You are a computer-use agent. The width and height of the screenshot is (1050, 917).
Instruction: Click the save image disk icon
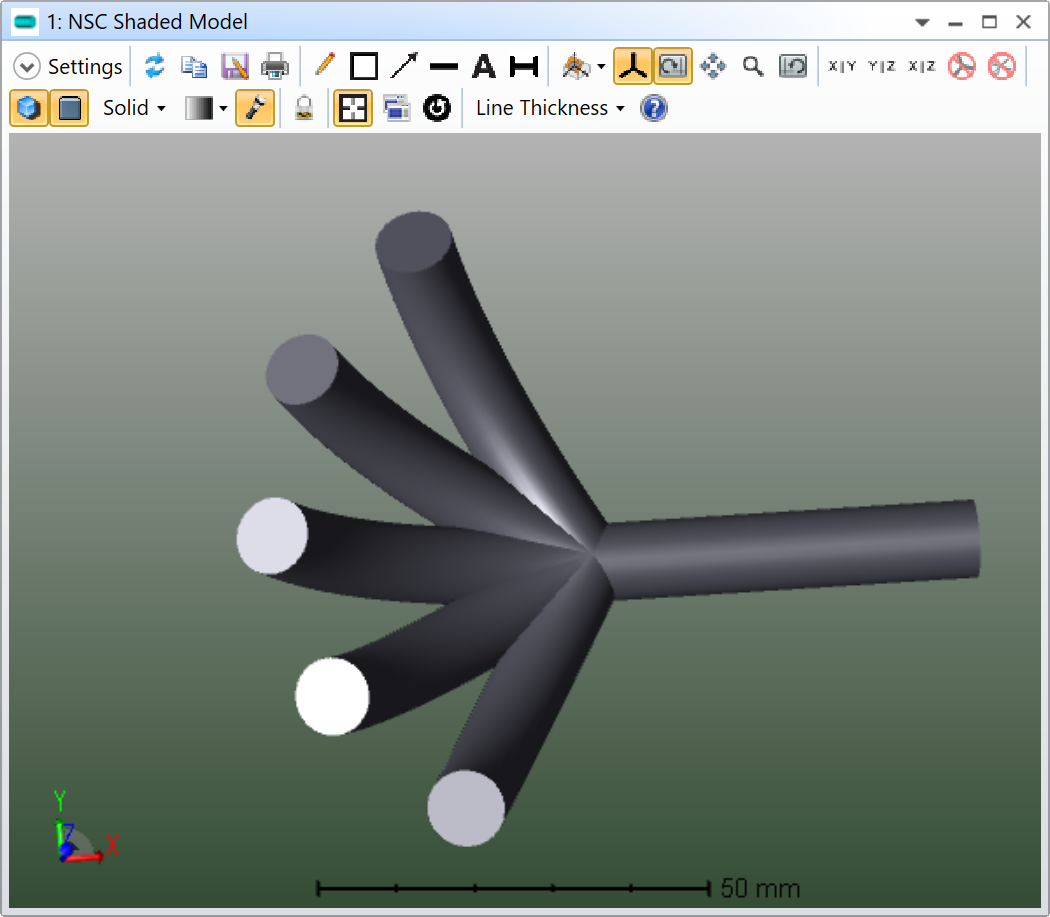click(234, 67)
